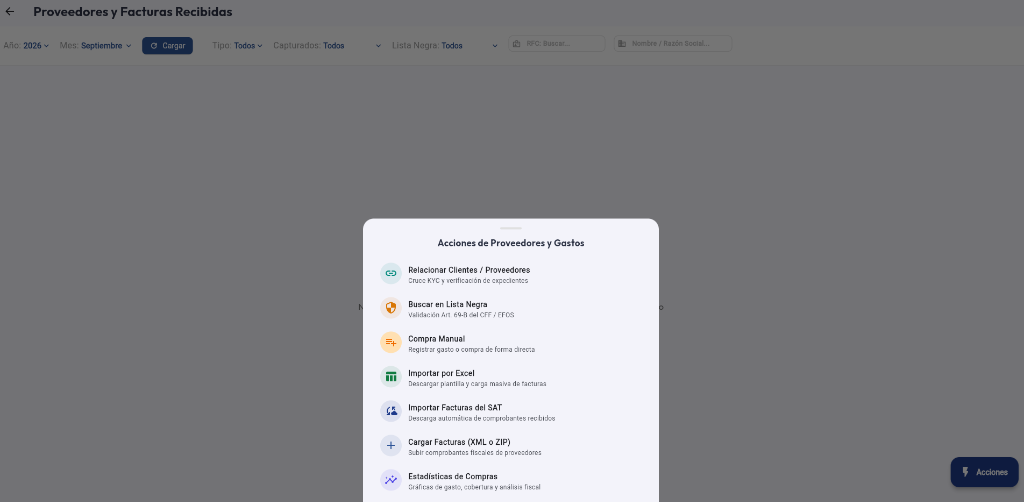Expand the Capturados Todos selector
1024x502 pixels.
pos(353,46)
